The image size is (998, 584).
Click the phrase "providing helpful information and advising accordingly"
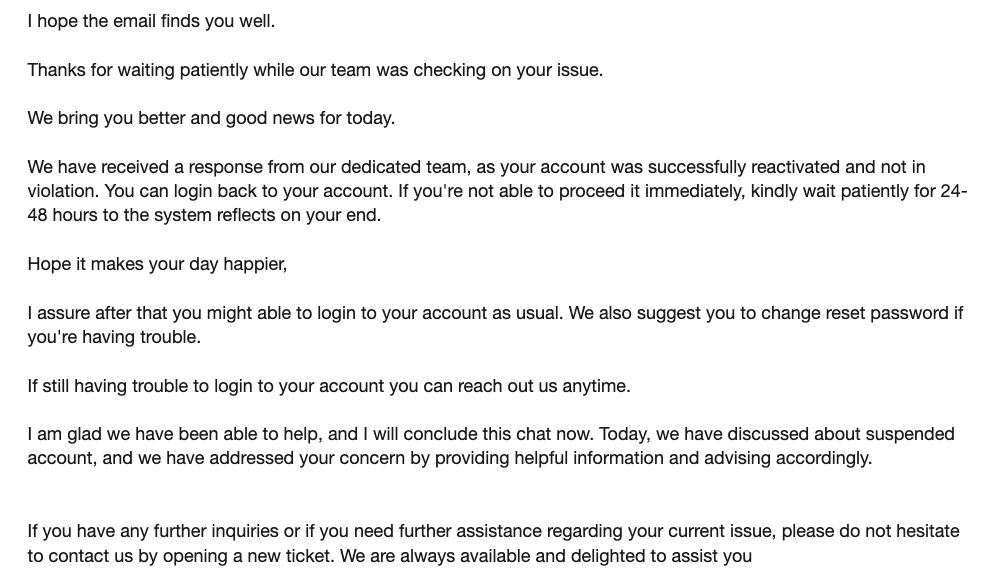pos(653,459)
